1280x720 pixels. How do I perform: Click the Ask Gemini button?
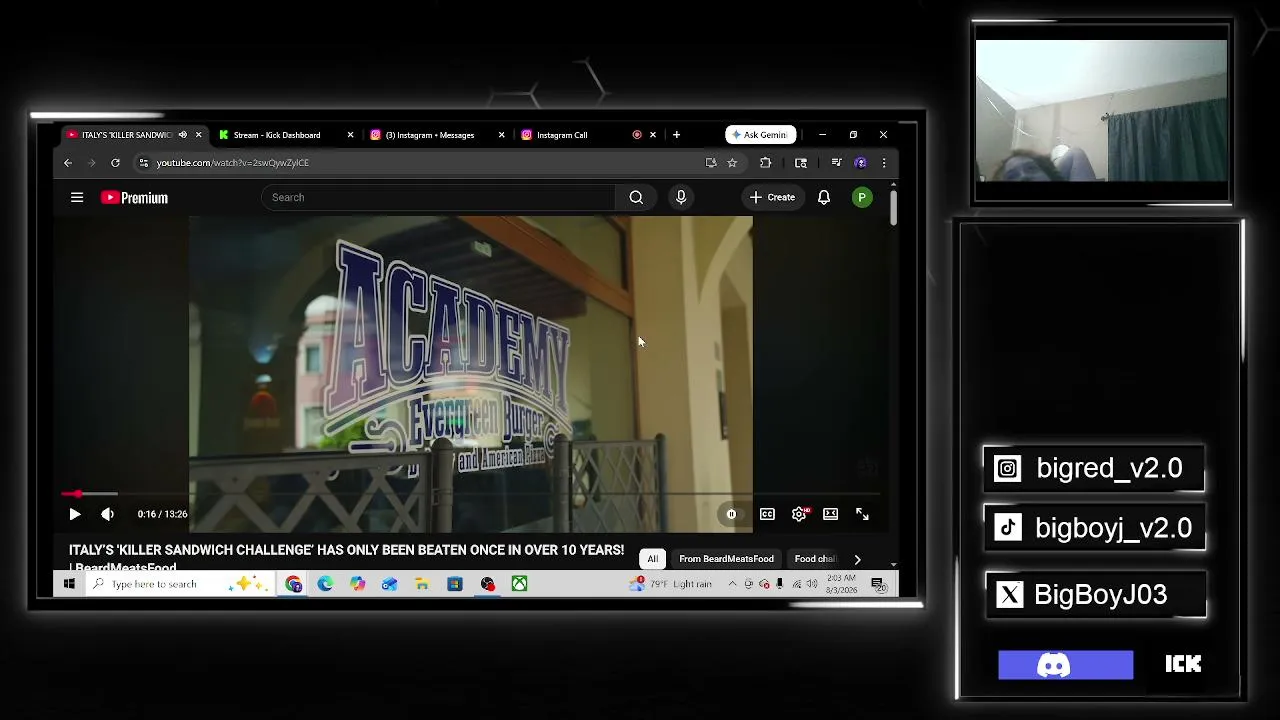(x=760, y=135)
